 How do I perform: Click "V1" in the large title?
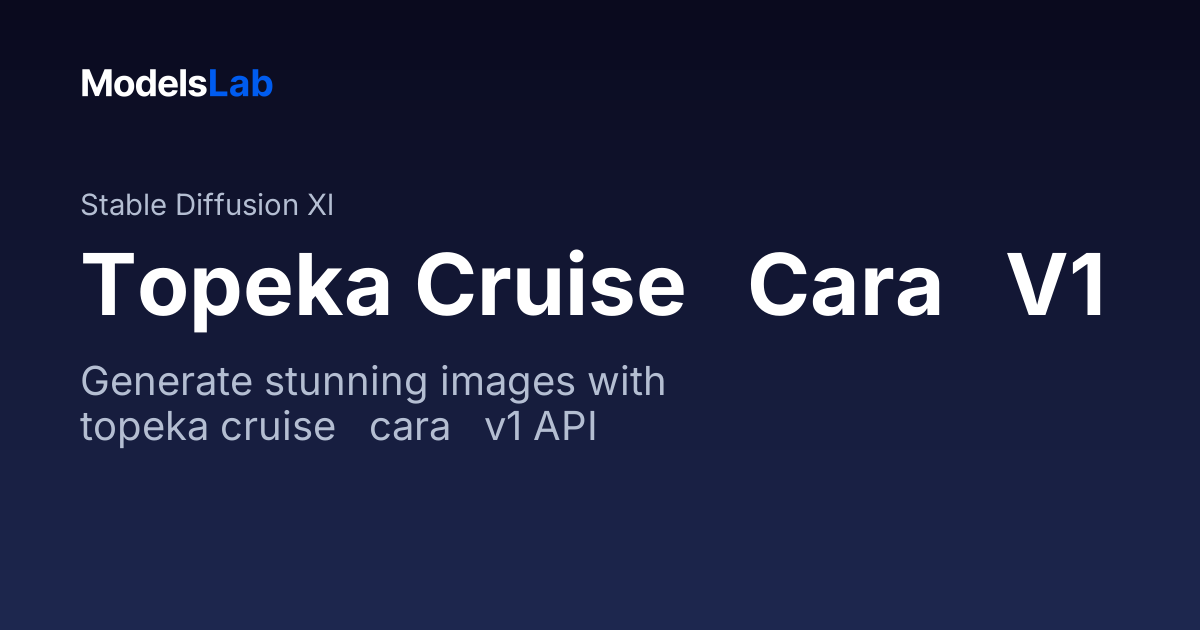pos(1057,285)
